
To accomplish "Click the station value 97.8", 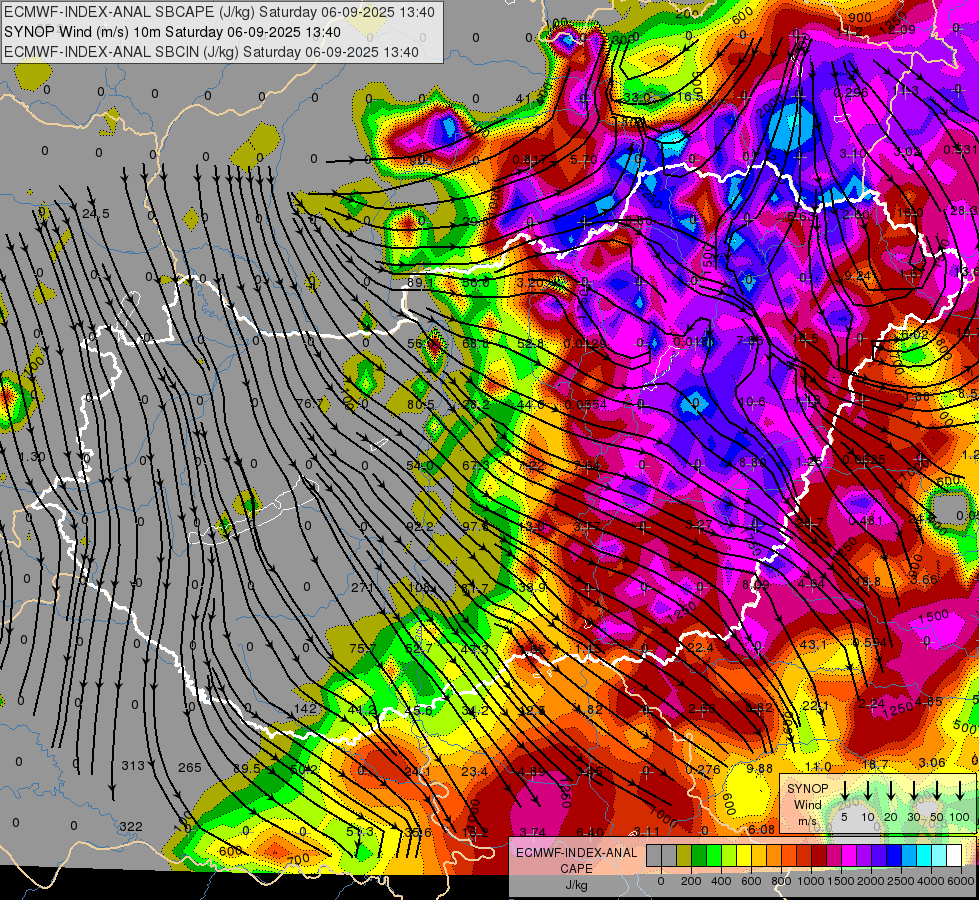I will 476,526.
